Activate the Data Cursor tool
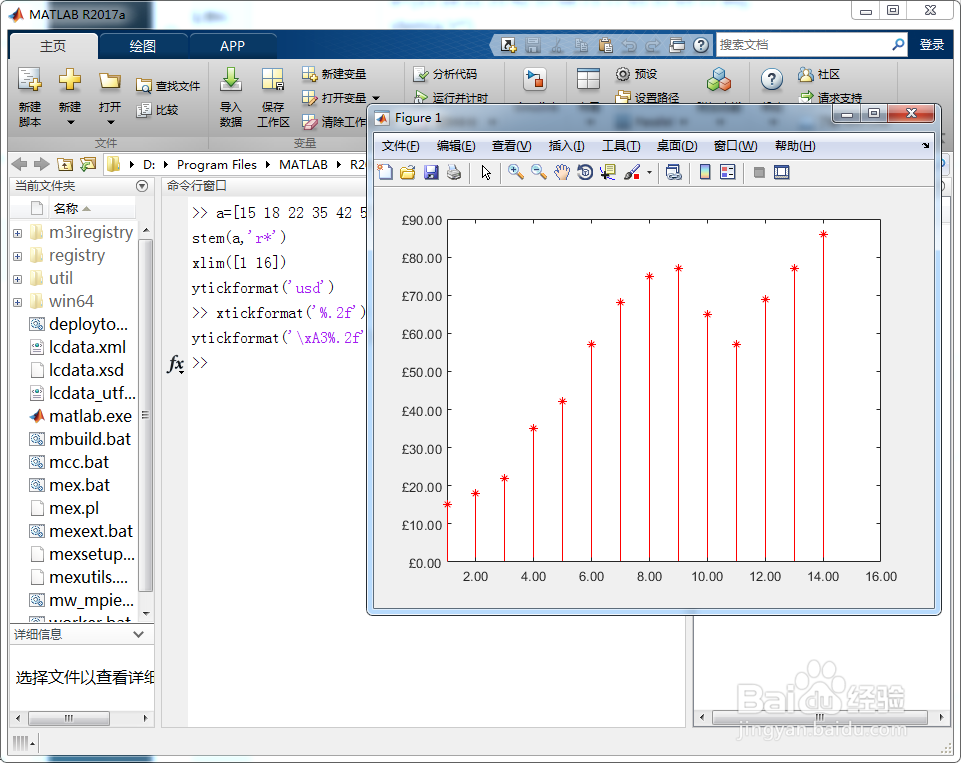This screenshot has width=961, height=763. click(x=608, y=173)
